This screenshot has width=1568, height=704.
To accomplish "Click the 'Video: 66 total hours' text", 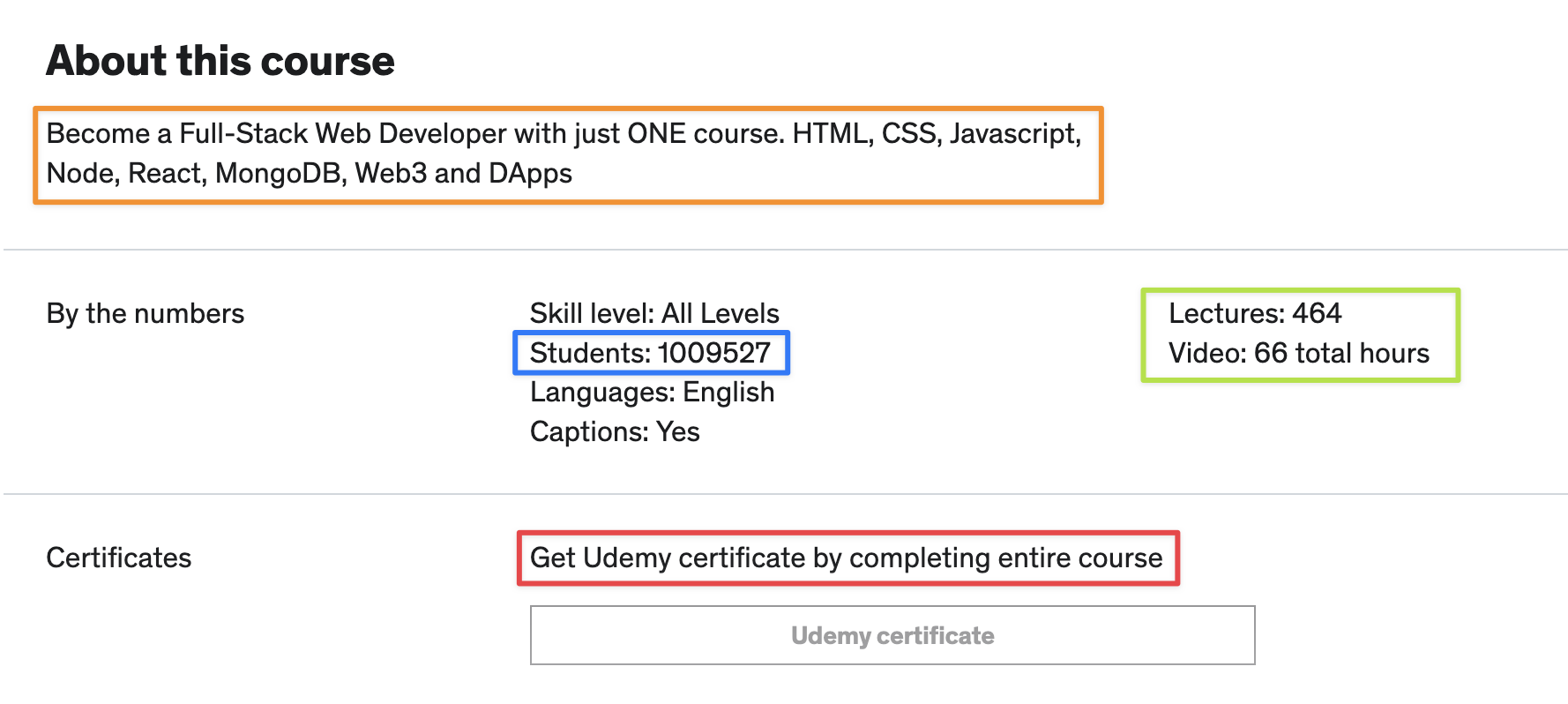I will coord(1299,353).
